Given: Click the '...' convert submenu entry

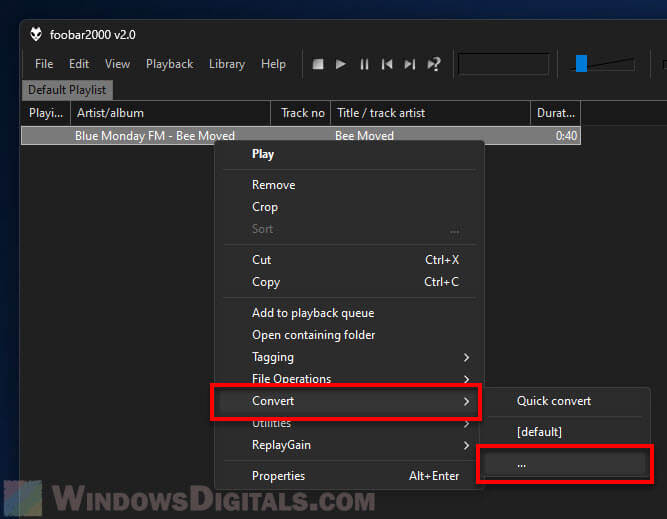Looking at the screenshot, I should coord(566,464).
